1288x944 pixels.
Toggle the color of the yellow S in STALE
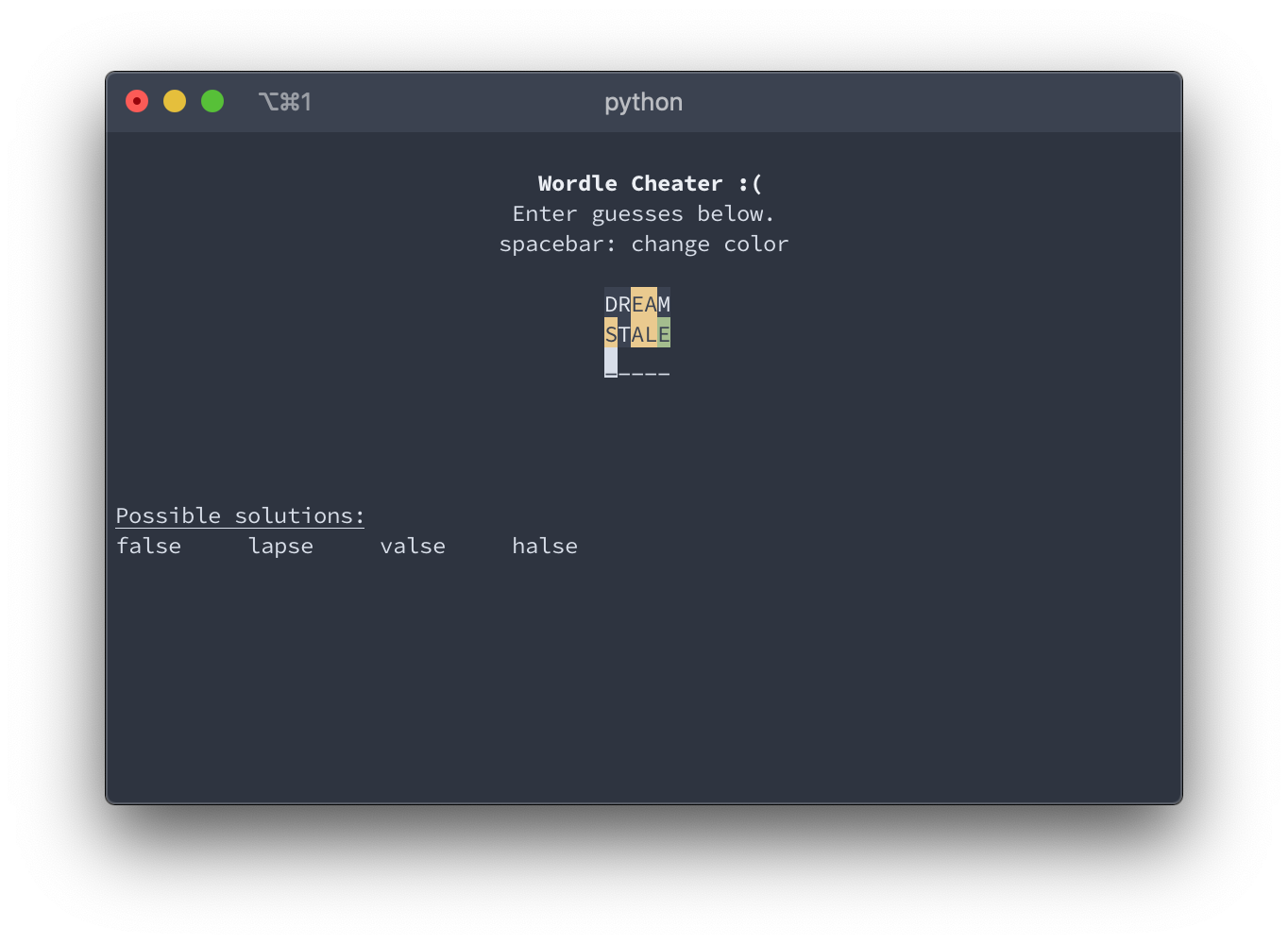coord(611,333)
